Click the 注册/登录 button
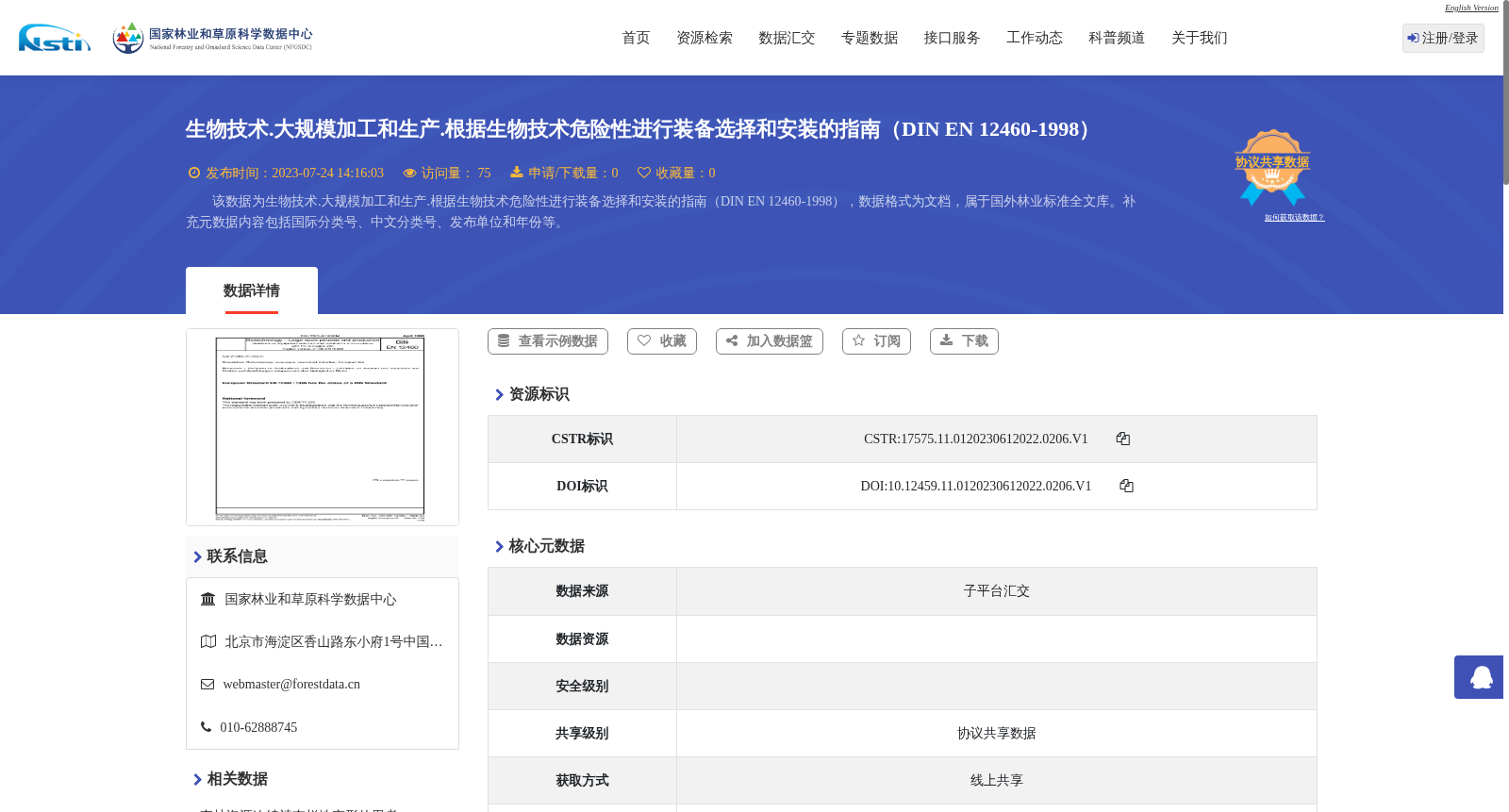The image size is (1509, 812). pos(1443,38)
